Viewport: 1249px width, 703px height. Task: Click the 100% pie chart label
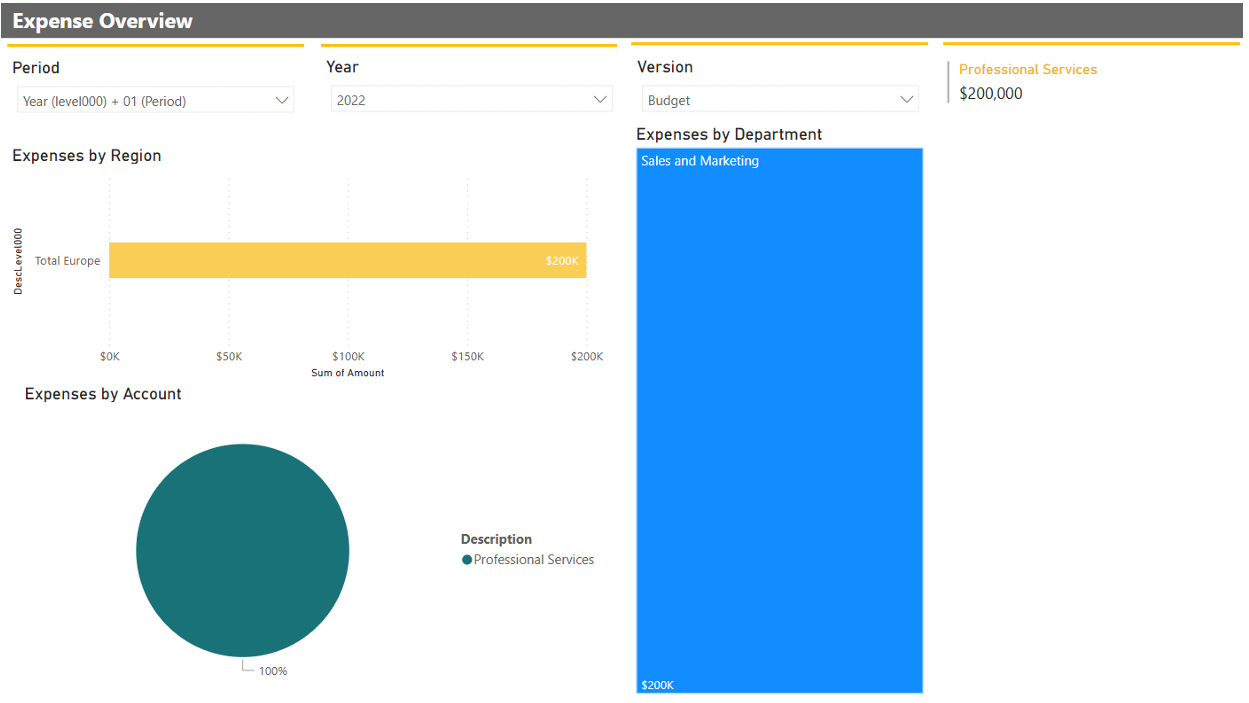273,671
